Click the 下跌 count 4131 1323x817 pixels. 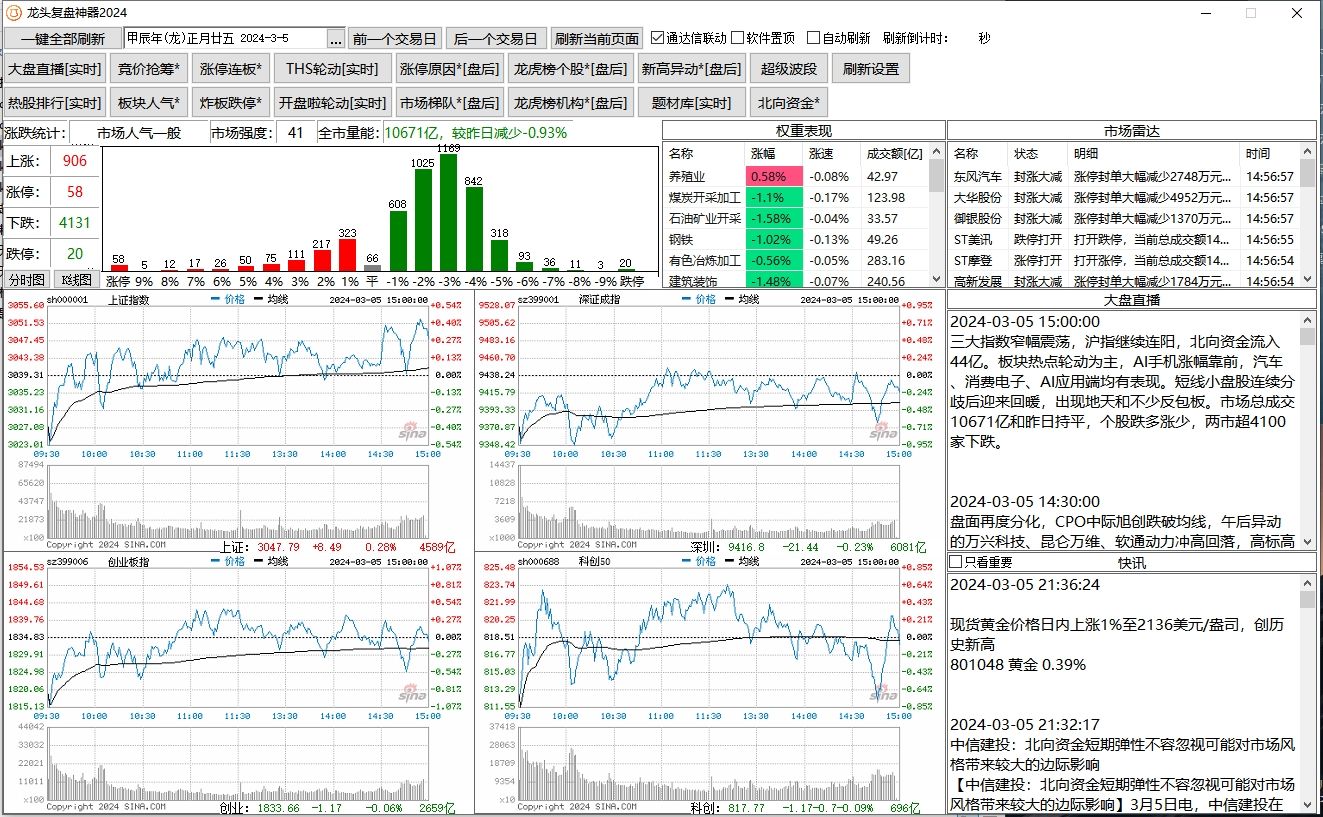pyautogui.click(x=74, y=222)
